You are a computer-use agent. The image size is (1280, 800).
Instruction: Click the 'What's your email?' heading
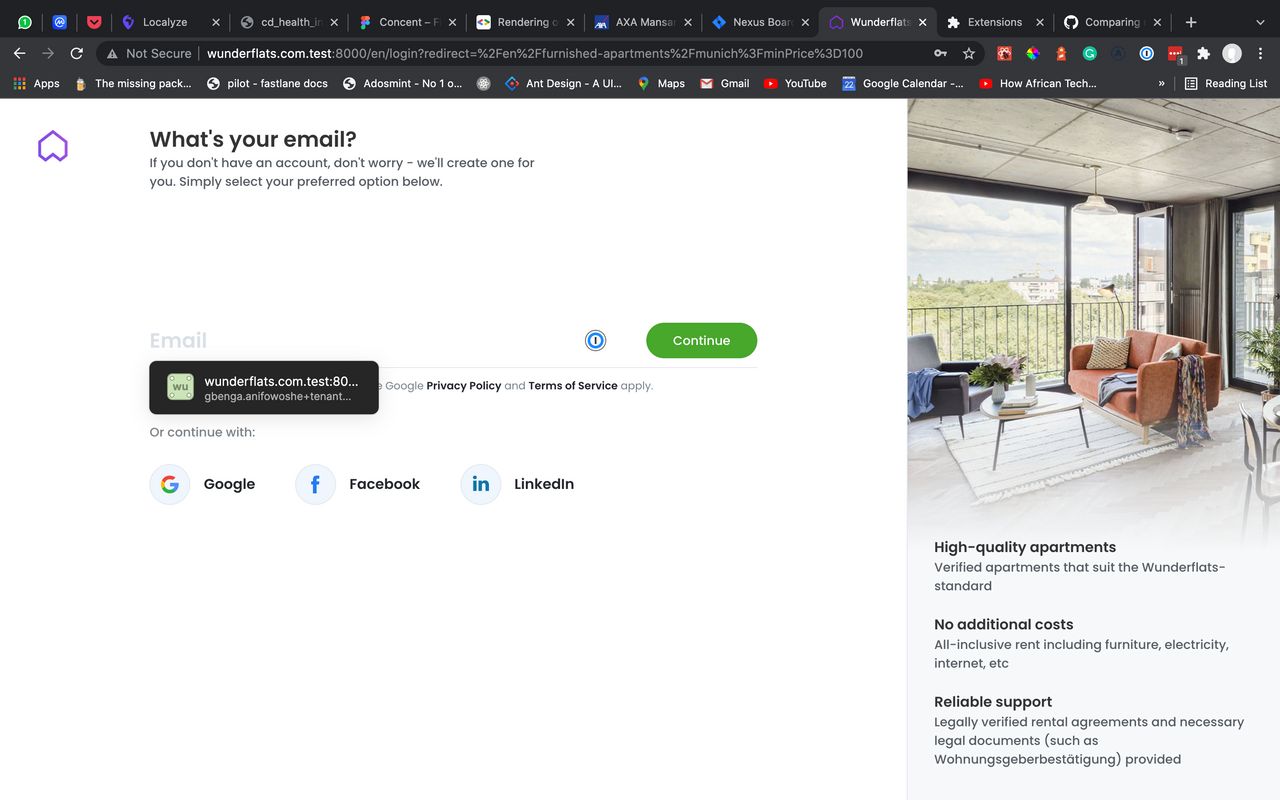click(253, 140)
